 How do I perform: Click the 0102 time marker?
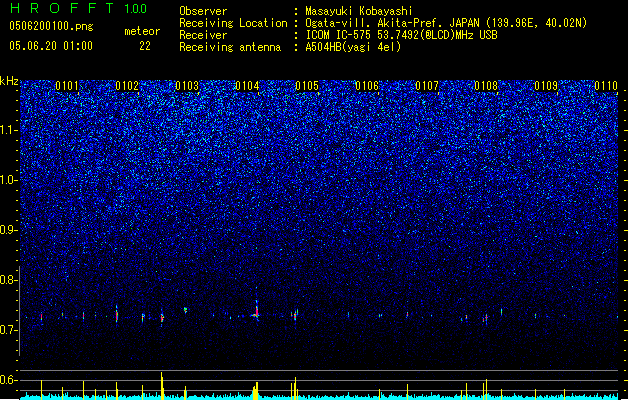pyautogui.click(x=127, y=86)
